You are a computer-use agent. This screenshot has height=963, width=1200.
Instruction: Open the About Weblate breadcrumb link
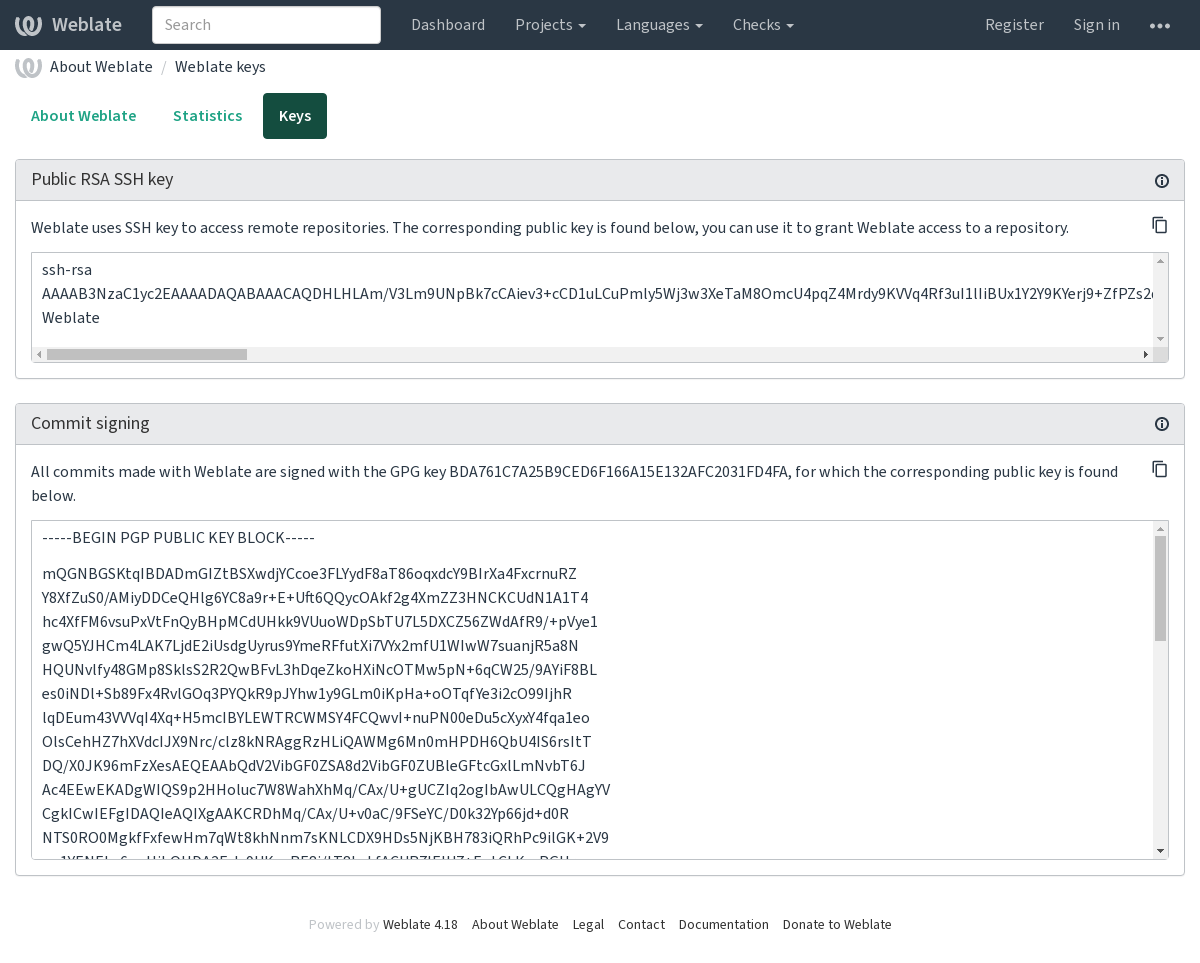(101, 67)
